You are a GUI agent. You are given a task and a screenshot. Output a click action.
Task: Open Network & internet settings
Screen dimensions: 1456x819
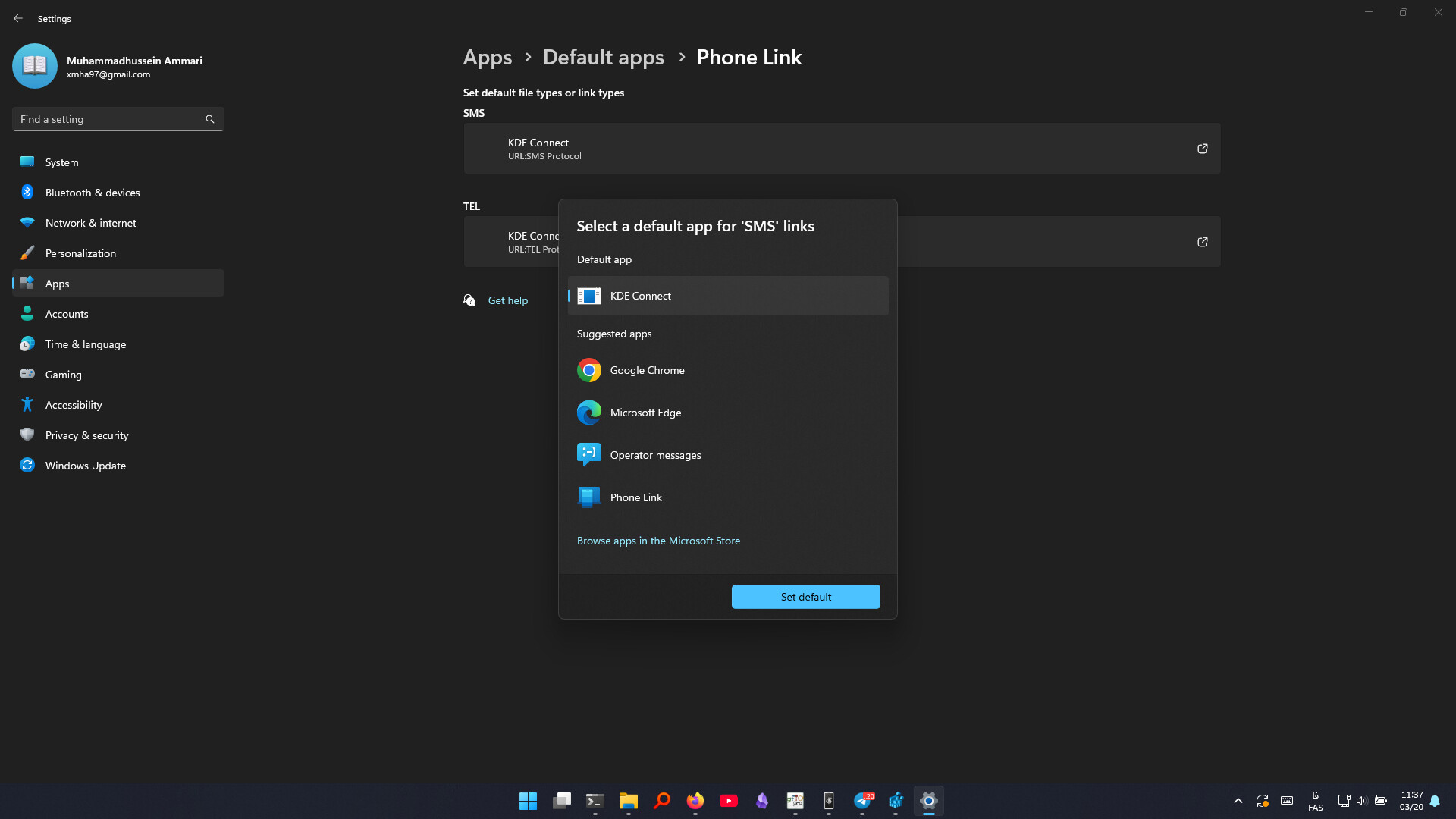118,223
